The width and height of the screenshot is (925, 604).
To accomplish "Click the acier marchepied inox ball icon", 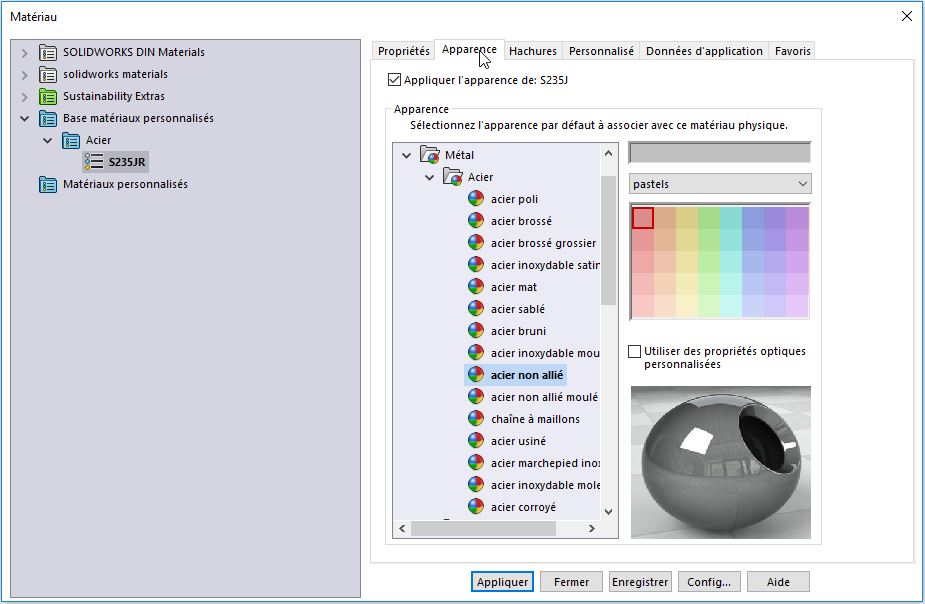I will [476, 463].
